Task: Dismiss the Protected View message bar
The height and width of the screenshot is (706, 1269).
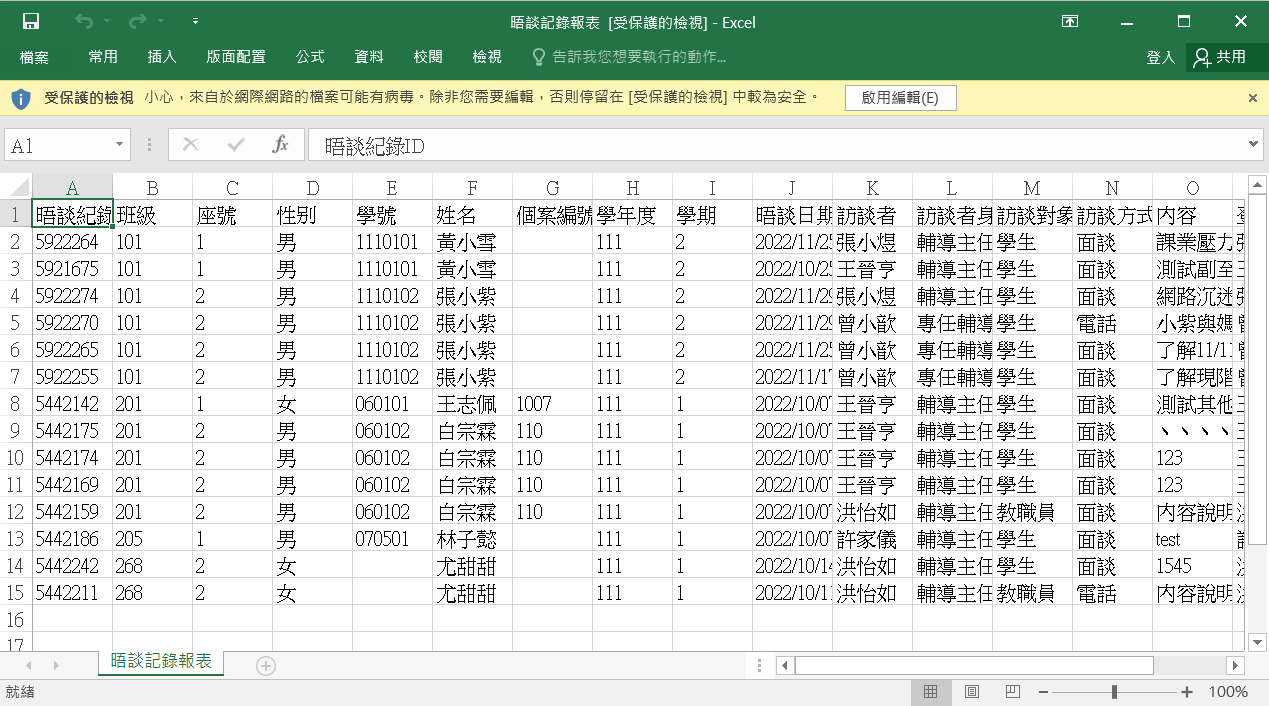Action: pos(1253,98)
